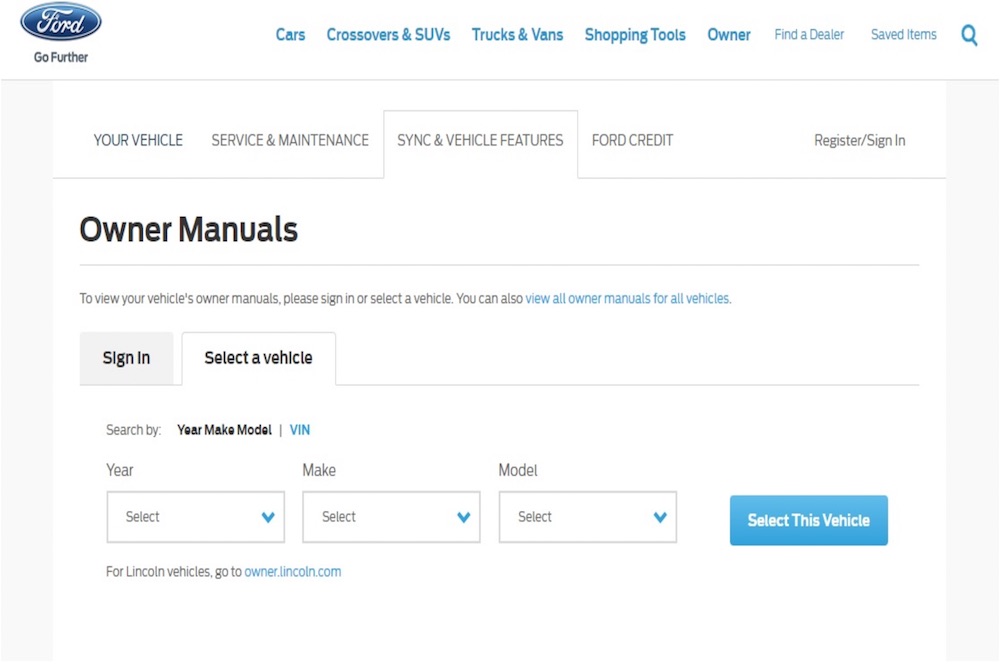Click the Model dropdown chevron arrow
This screenshot has height=667, width=1000.
coord(659,517)
